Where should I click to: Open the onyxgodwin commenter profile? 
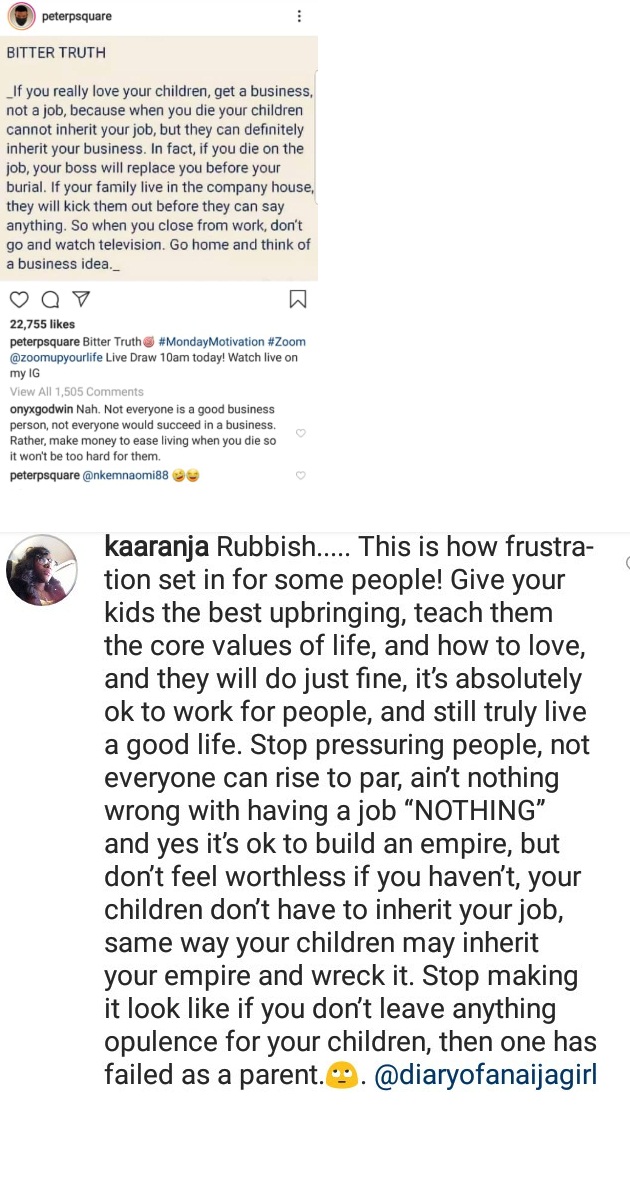pos(41,410)
